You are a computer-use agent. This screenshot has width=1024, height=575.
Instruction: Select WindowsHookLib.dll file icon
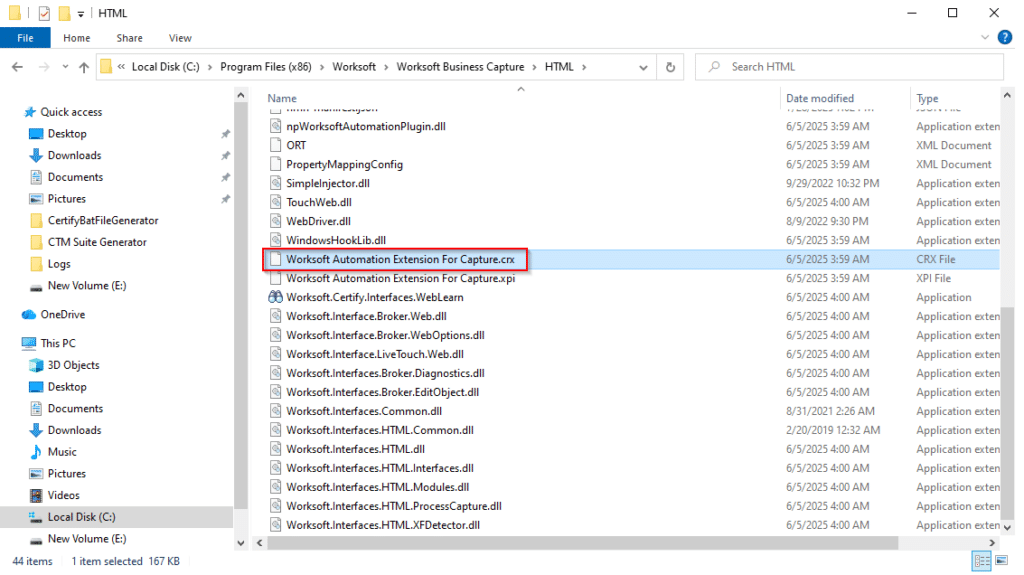tap(276, 240)
